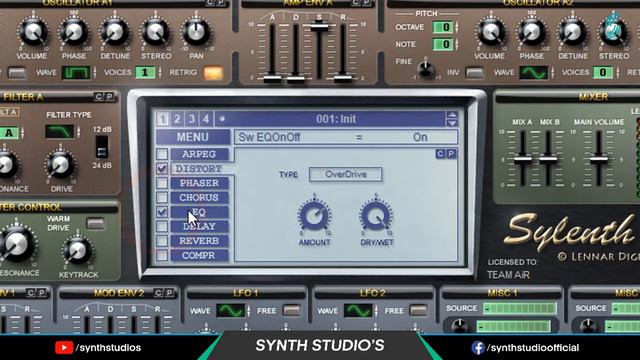Open the Facebook /synthstudioofficial icon
Screen dimensions: 640x360
tap(478, 348)
